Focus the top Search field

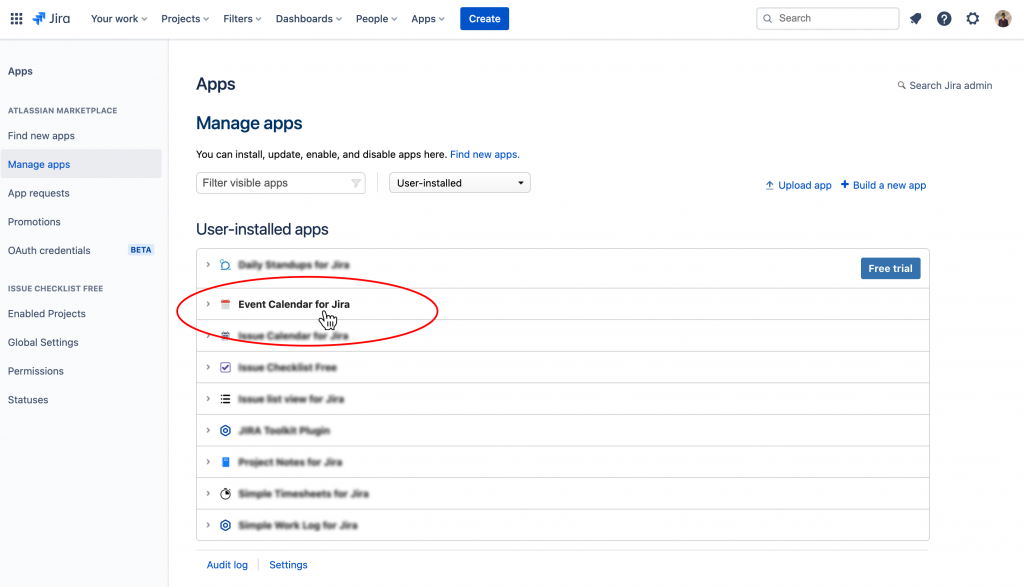[x=827, y=18]
